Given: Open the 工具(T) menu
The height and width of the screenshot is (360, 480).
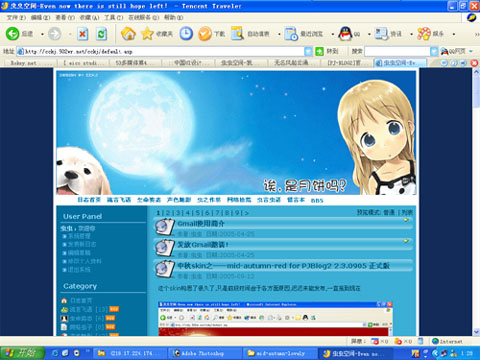Looking at the screenshot, I should (x=114, y=17).
